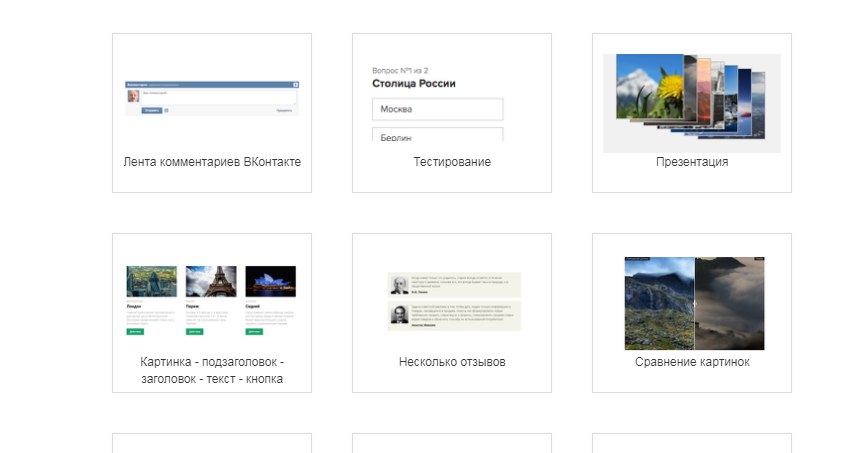Open the Несколько отзывов preview image
Screen dimensions: 848x453
tap(454, 301)
